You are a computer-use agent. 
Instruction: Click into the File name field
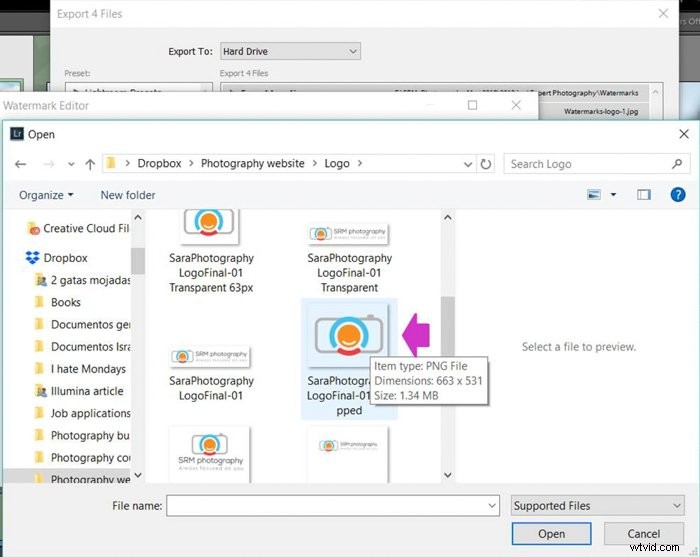332,506
